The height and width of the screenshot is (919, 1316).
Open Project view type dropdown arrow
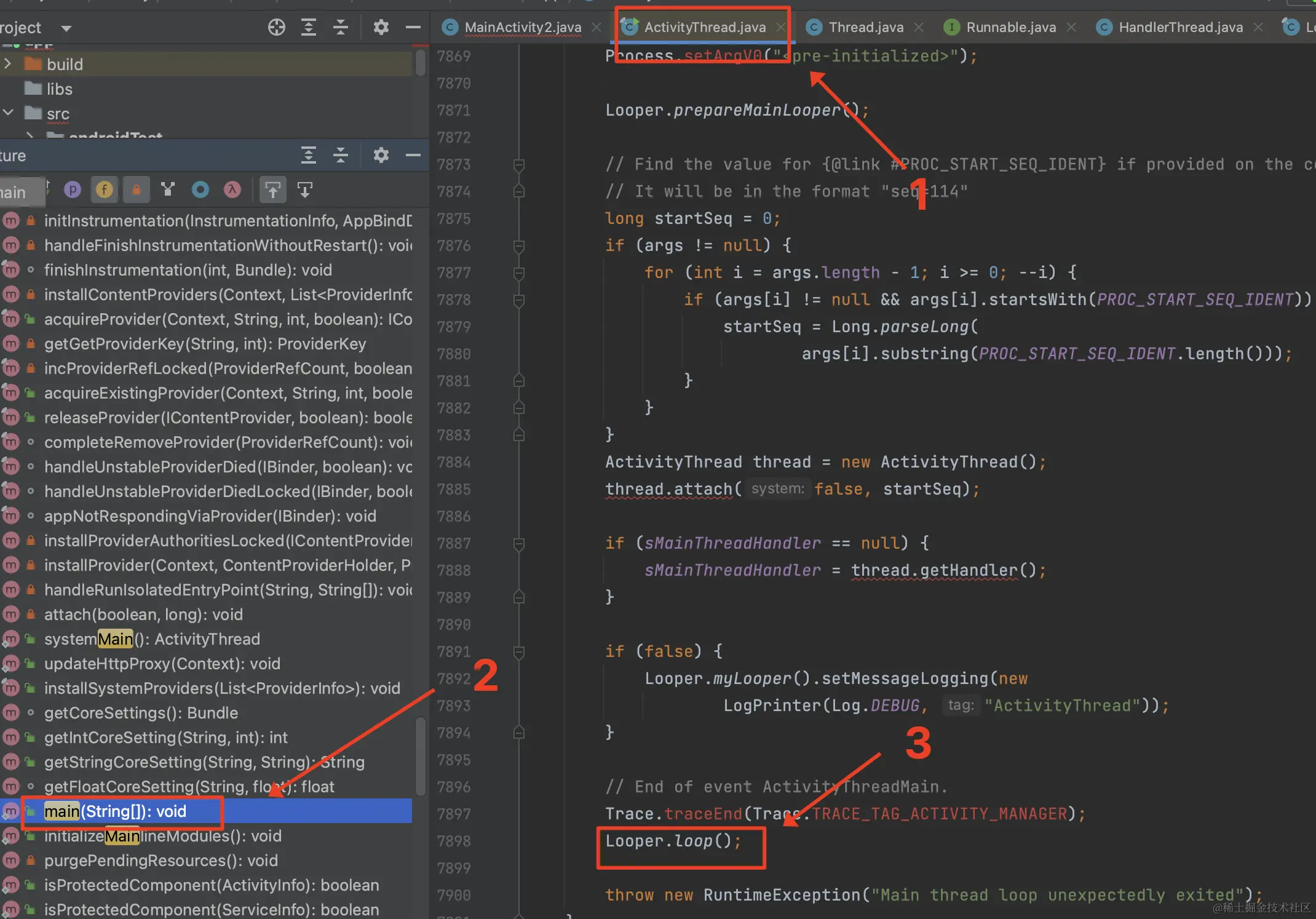pos(66,28)
